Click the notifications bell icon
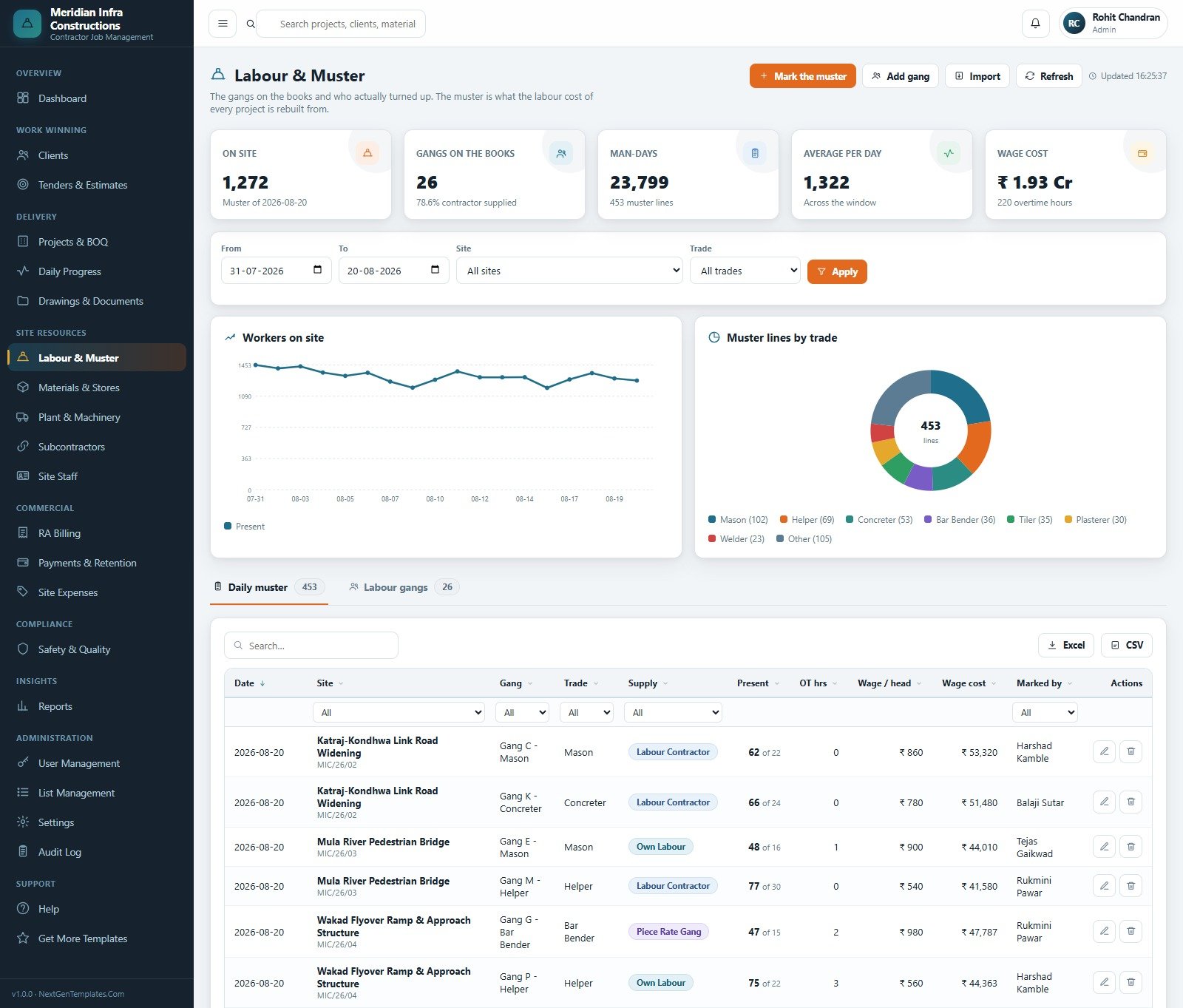 point(1035,24)
